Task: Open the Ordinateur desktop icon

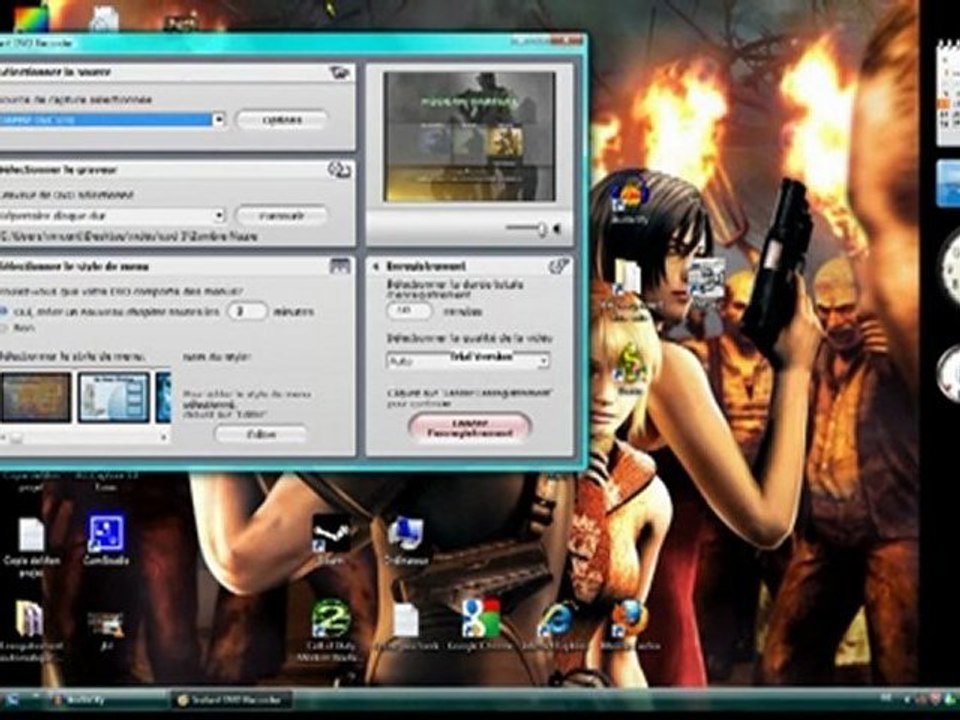Action: [405, 539]
